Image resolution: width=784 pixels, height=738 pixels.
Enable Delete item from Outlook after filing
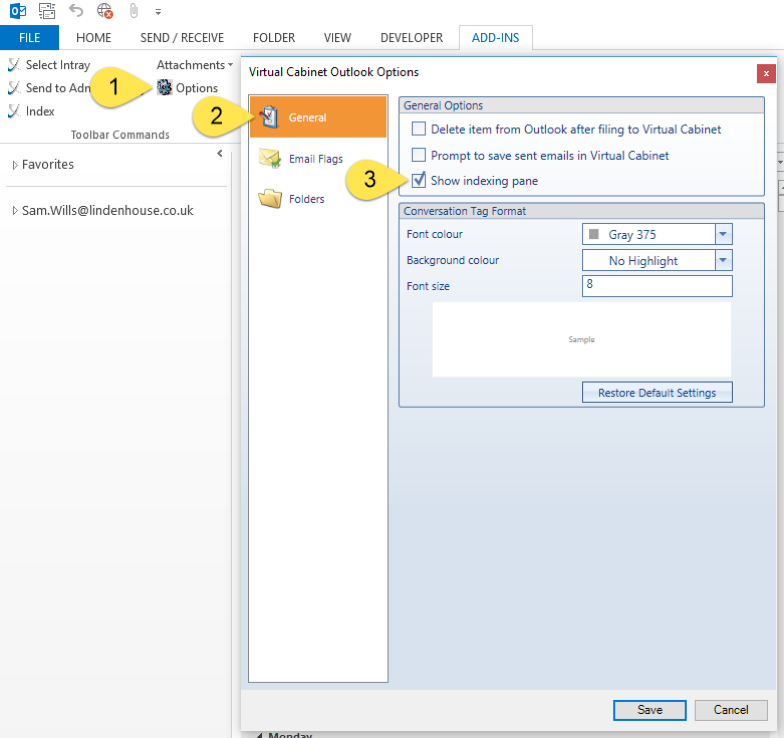[418, 129]
